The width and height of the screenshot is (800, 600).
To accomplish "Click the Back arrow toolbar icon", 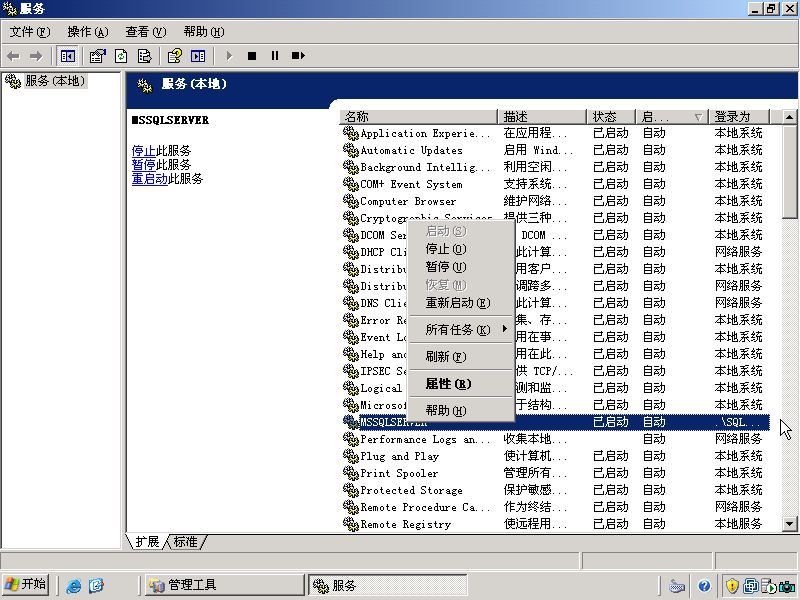I will (x=13, y=56).
